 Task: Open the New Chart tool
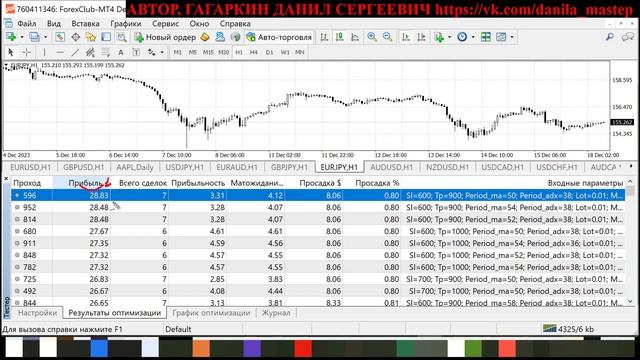click(11, 37)
